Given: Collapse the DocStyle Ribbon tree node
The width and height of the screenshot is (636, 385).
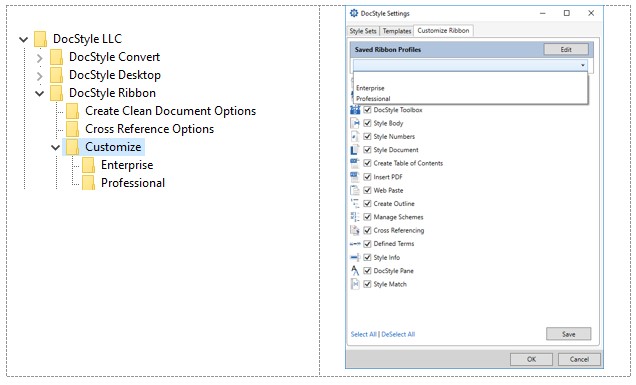Looking at the screenshot, I should 39,94.
